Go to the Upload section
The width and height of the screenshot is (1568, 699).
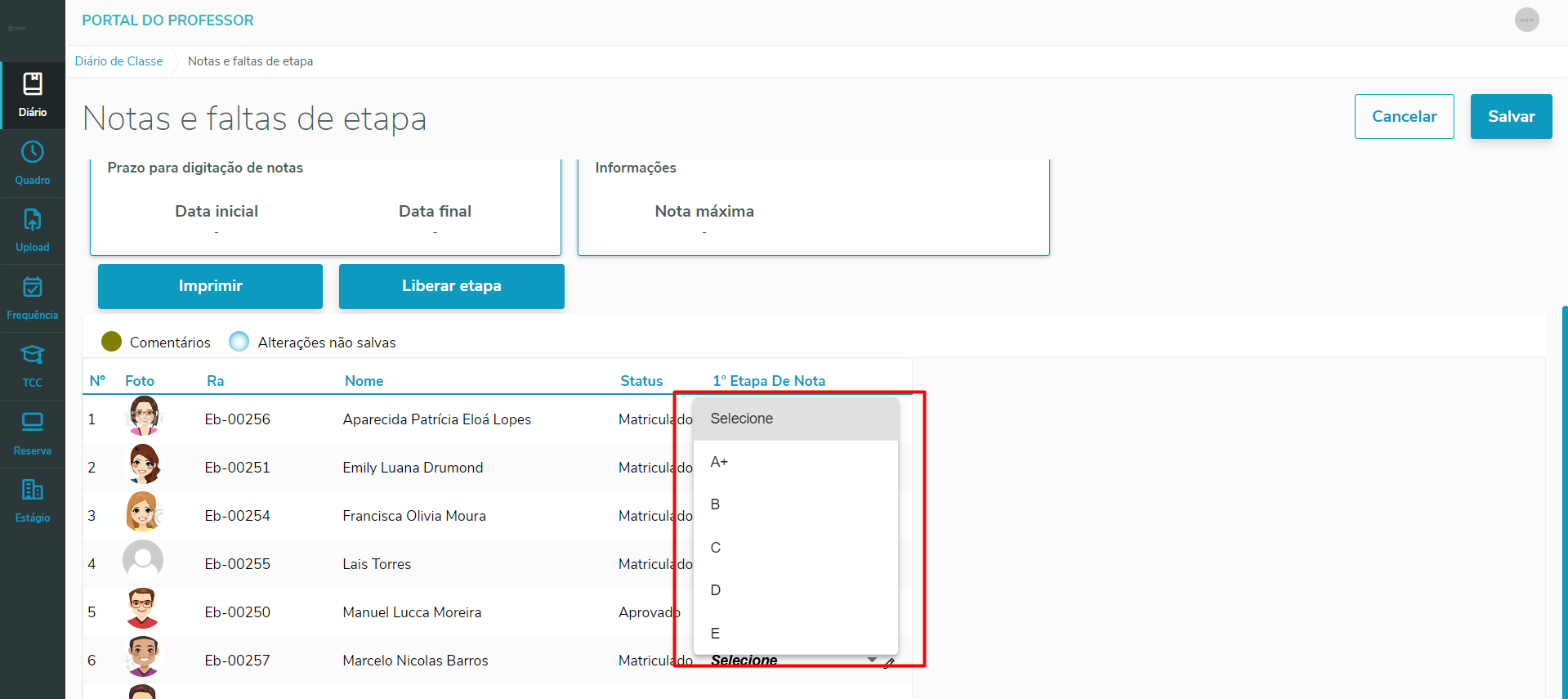33,231
